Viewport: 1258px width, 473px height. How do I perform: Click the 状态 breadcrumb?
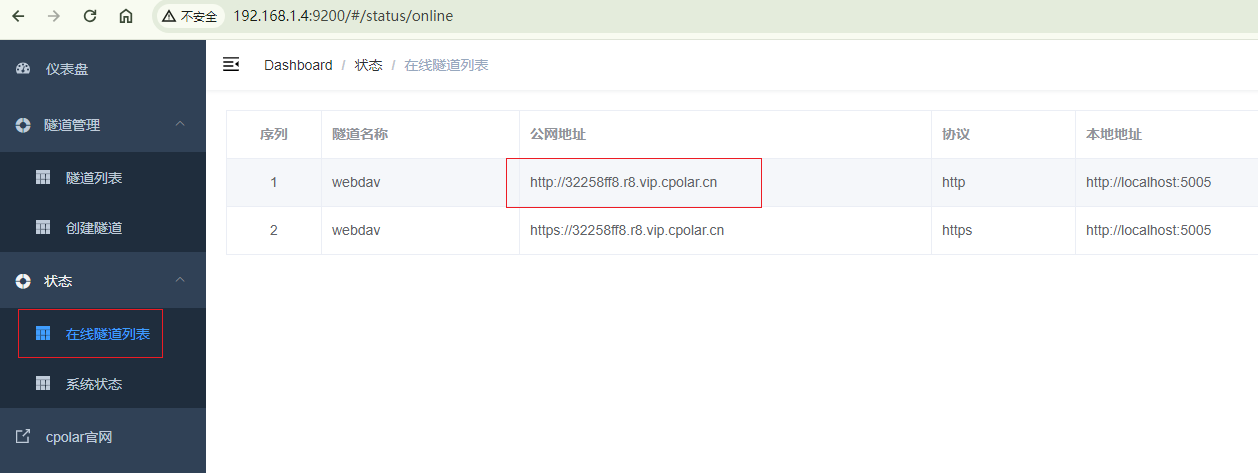368,65
